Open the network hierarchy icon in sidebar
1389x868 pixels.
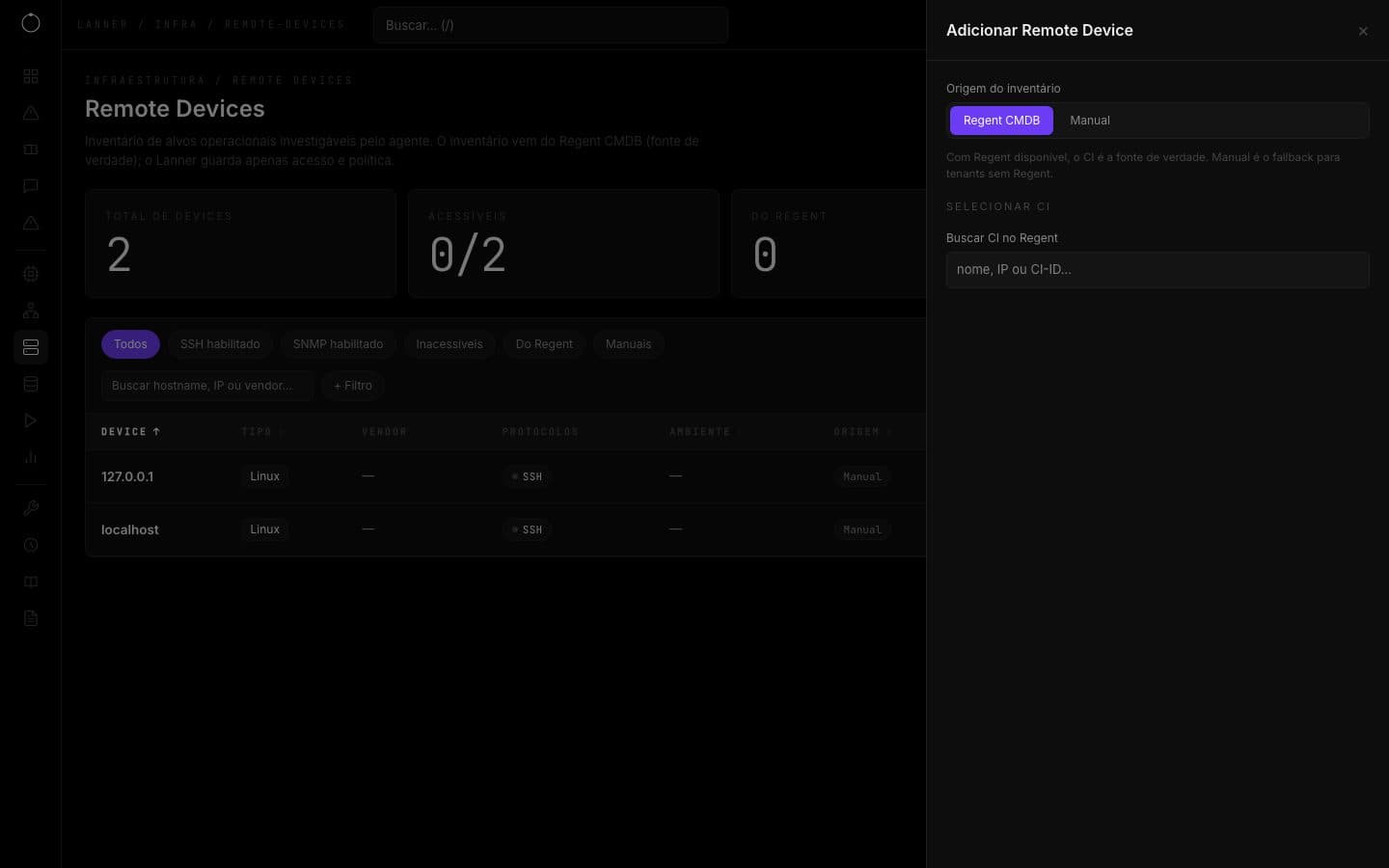(31, 311)
